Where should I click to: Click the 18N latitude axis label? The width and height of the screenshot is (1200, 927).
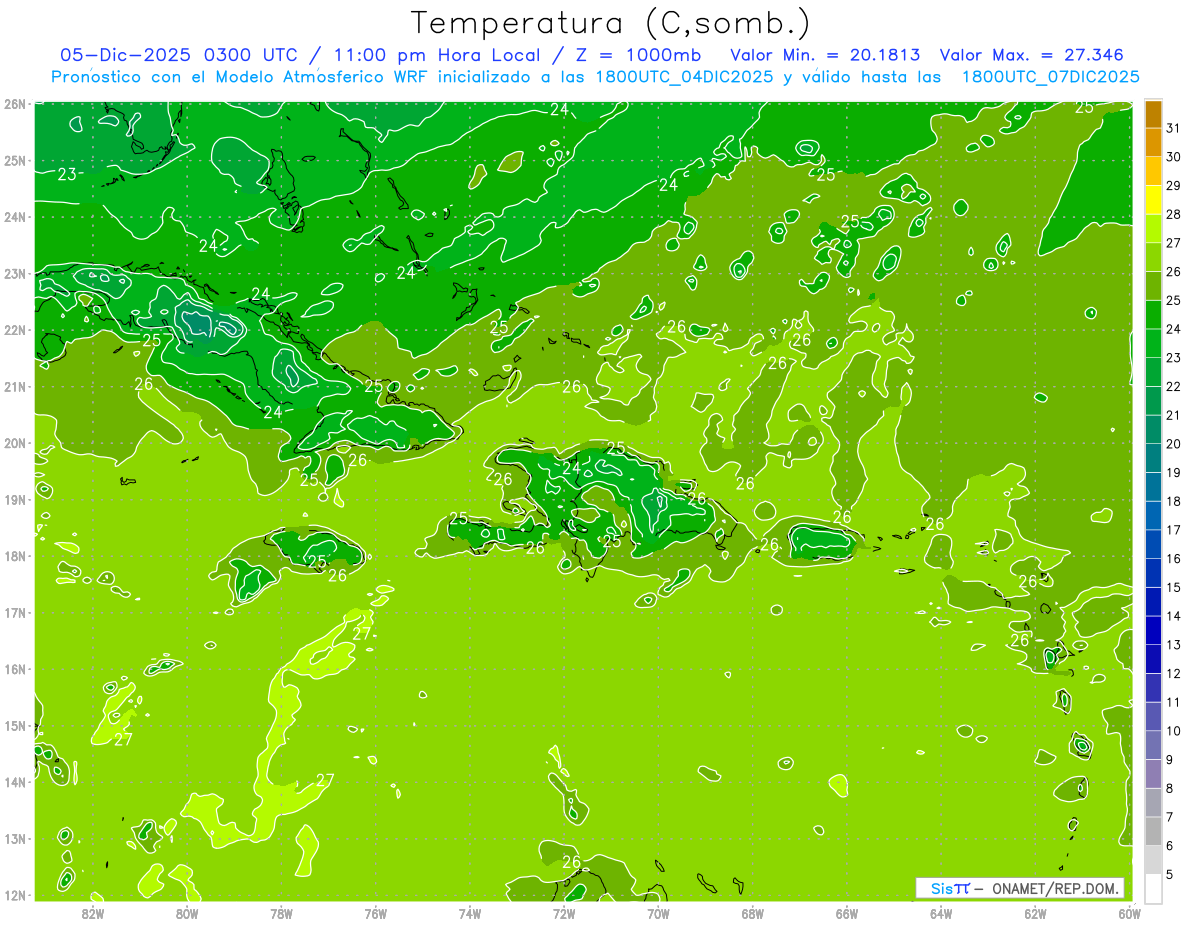[x=14, y=556]
